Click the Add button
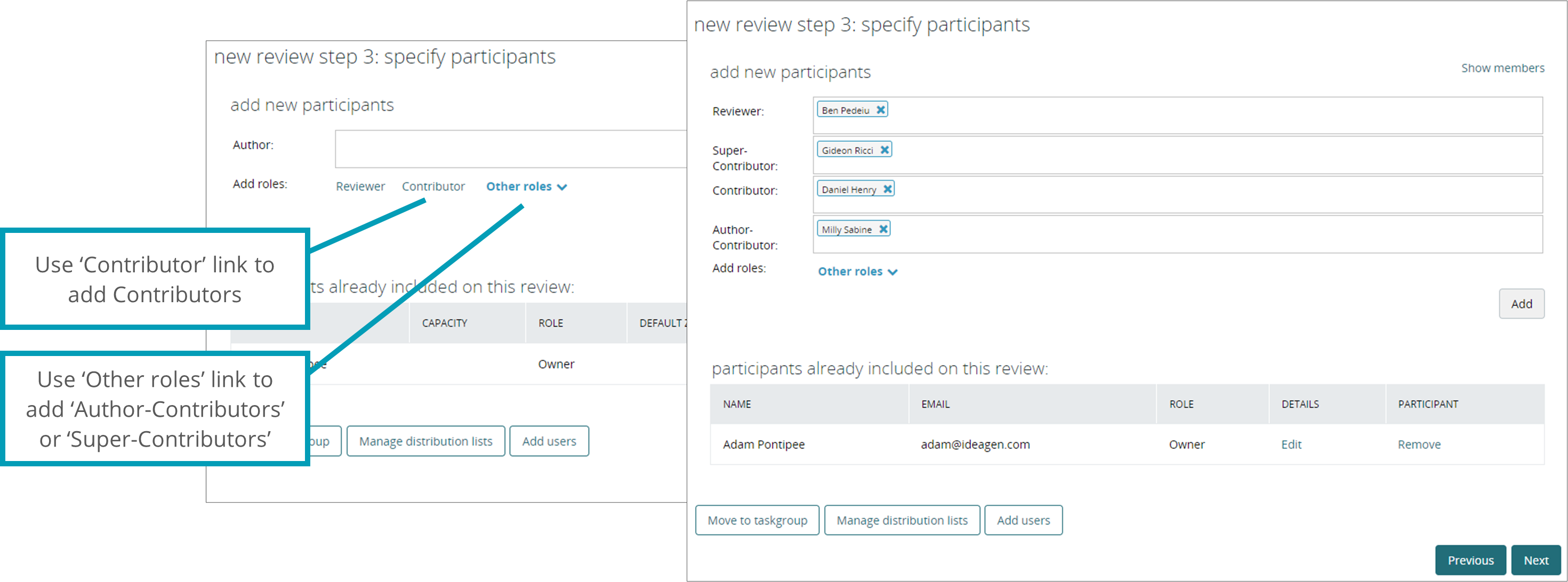Viewport: 1568px width, 582px height. click(1521, 304)
